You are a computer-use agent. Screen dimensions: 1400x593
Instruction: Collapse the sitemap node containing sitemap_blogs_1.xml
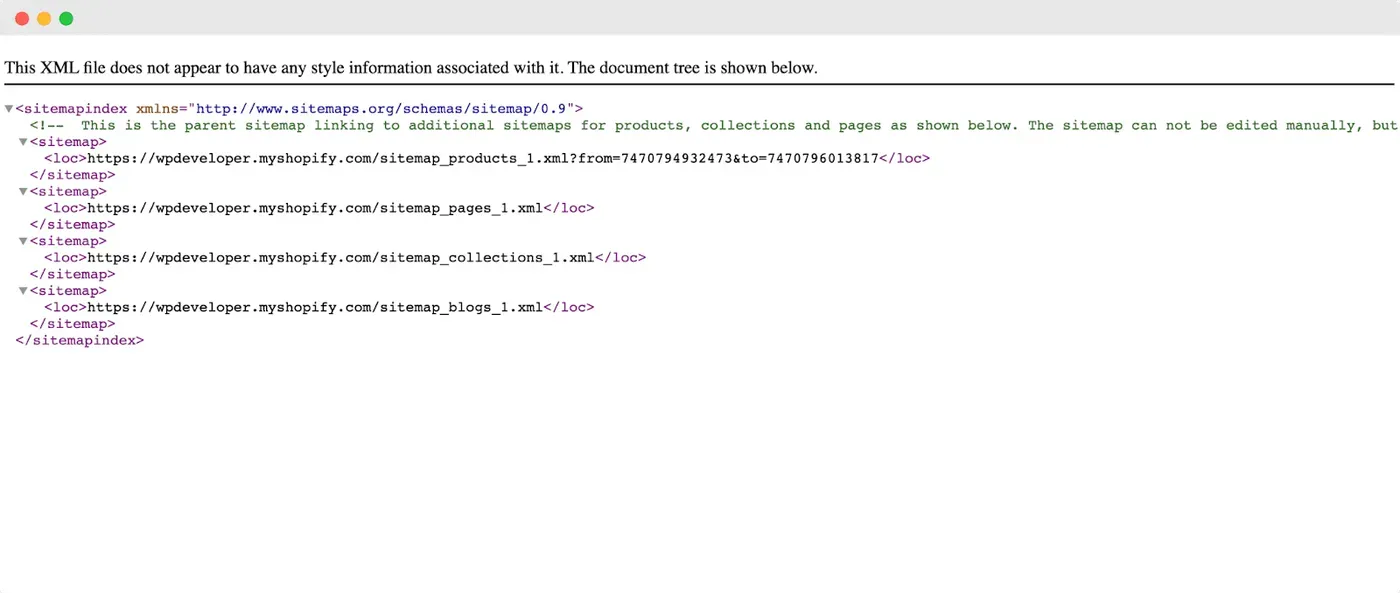23,291
